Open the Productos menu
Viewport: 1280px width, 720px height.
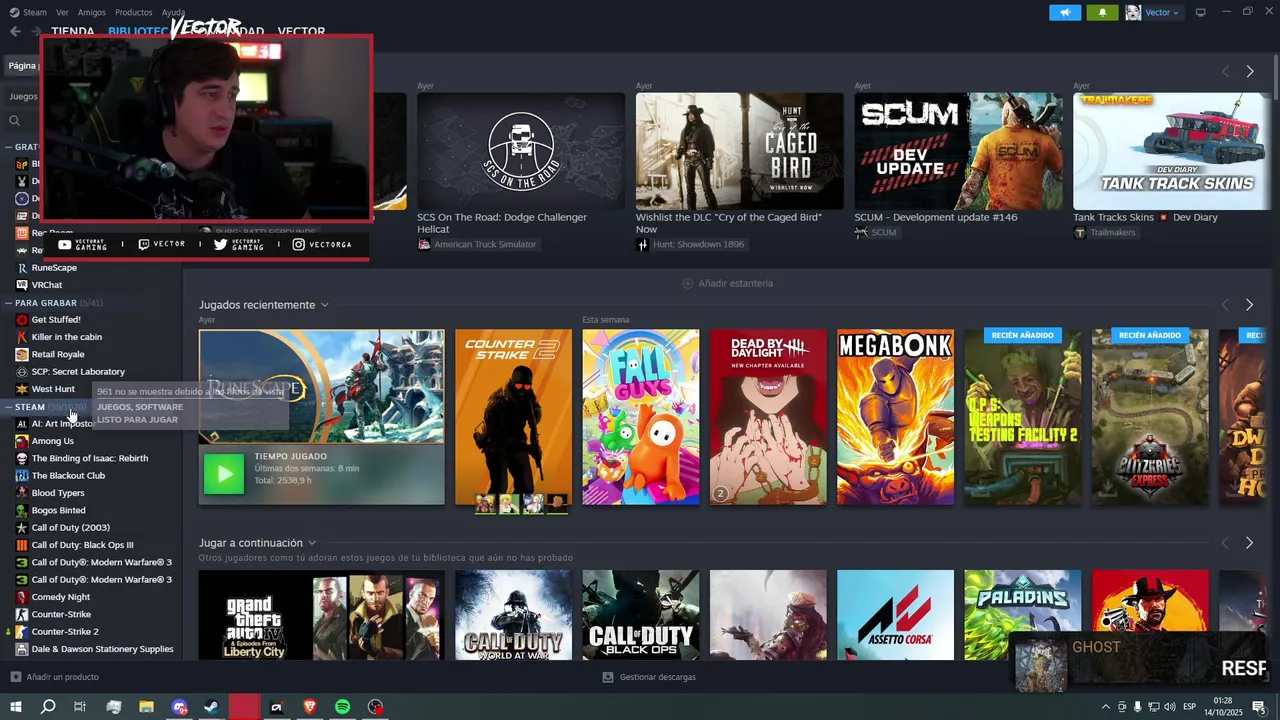(134, 12)
